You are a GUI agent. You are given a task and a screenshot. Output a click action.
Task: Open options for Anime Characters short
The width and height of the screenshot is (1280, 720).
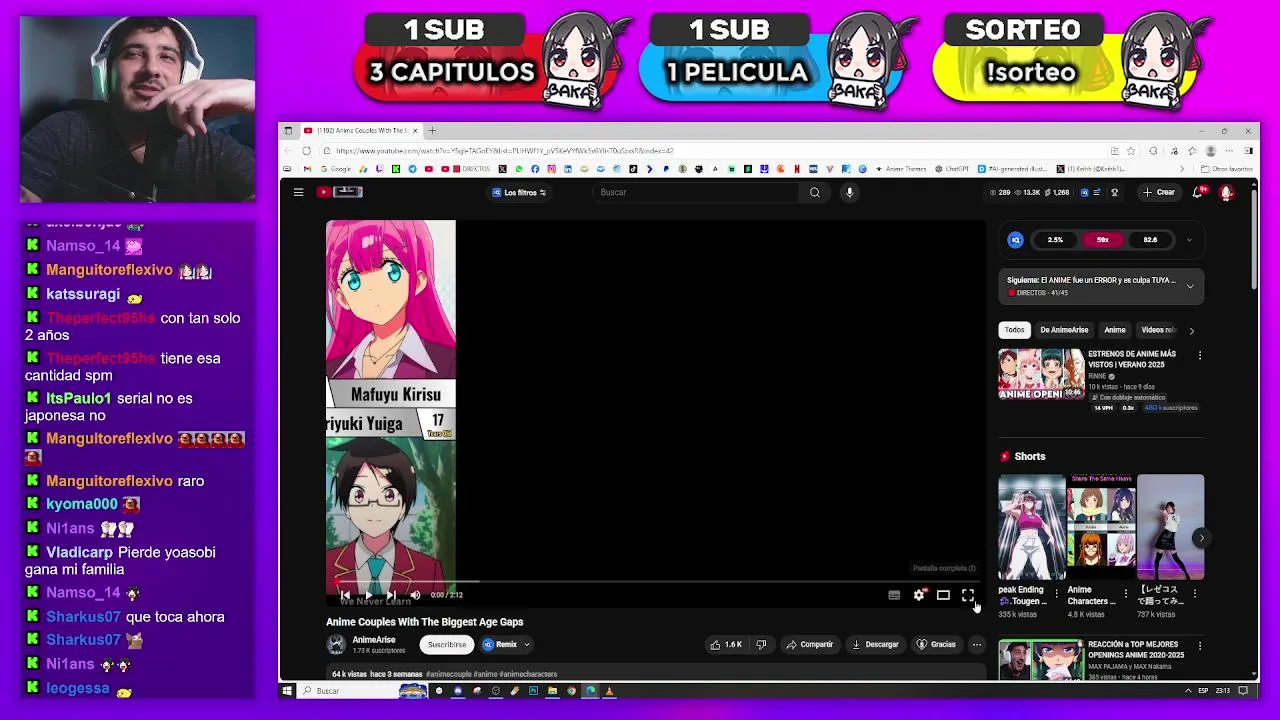click(x=1125, y=593)
